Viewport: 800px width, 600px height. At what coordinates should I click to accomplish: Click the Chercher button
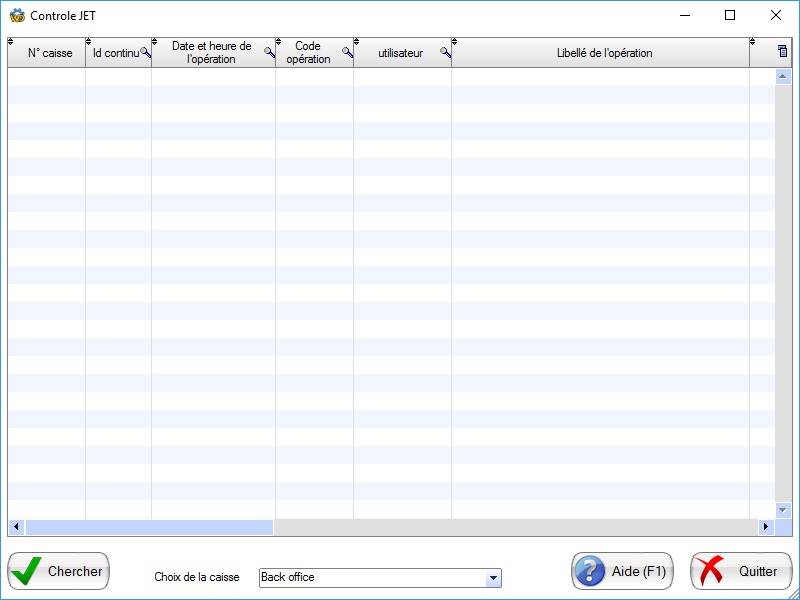pos(59,571)
